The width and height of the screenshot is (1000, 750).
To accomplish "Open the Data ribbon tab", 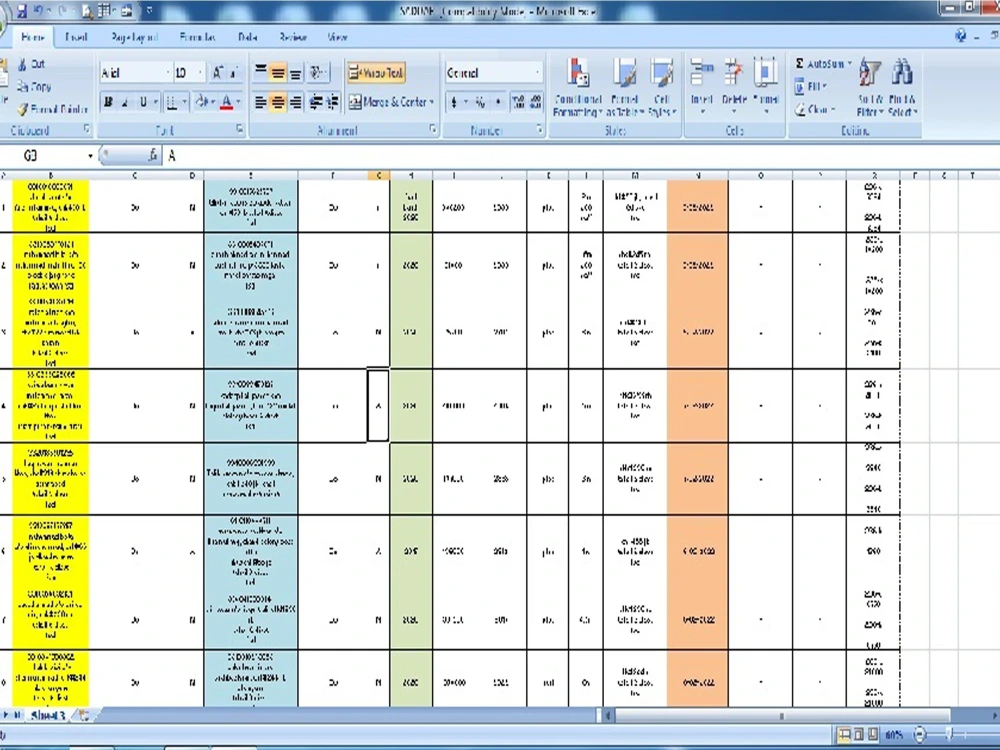I will [x=247, y=37].
